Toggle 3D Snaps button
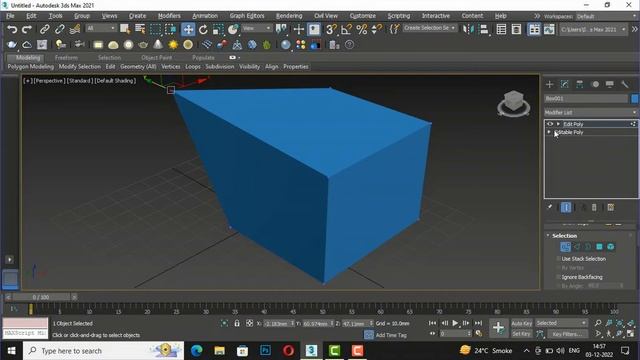The image size is (640, 360). pos(331,29)
